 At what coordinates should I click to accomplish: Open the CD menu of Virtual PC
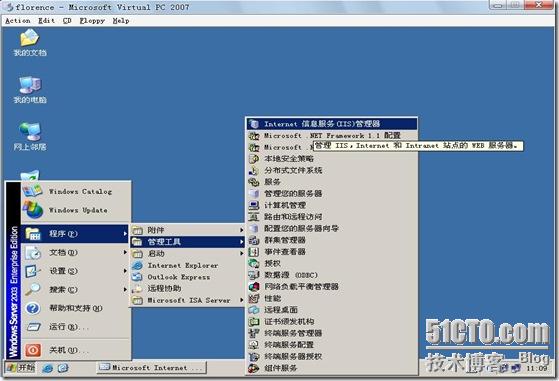pyautogui.click(x=67, y=21)
